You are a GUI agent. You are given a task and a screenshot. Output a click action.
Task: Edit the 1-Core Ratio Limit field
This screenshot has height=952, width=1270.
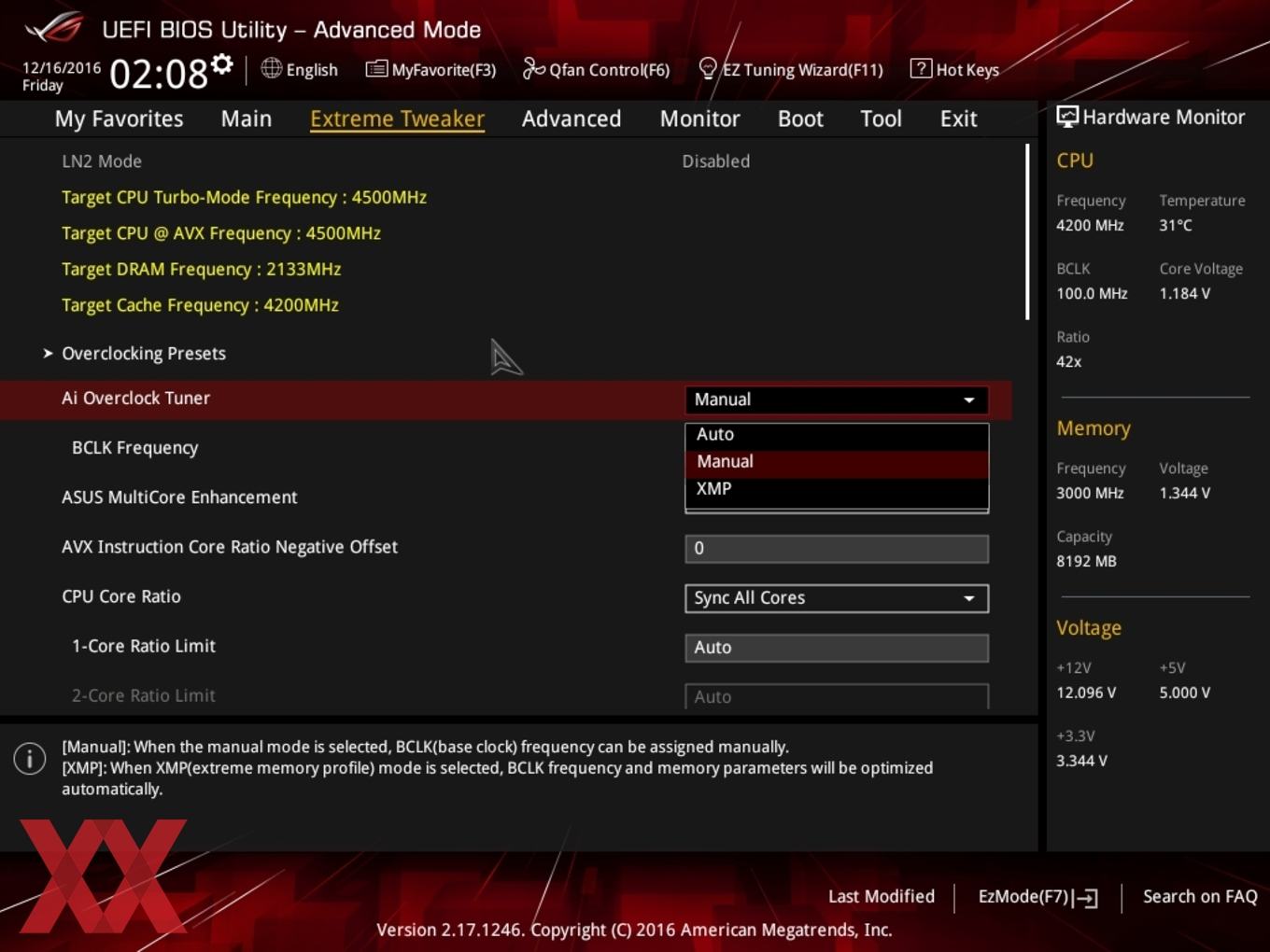(837, 648)
